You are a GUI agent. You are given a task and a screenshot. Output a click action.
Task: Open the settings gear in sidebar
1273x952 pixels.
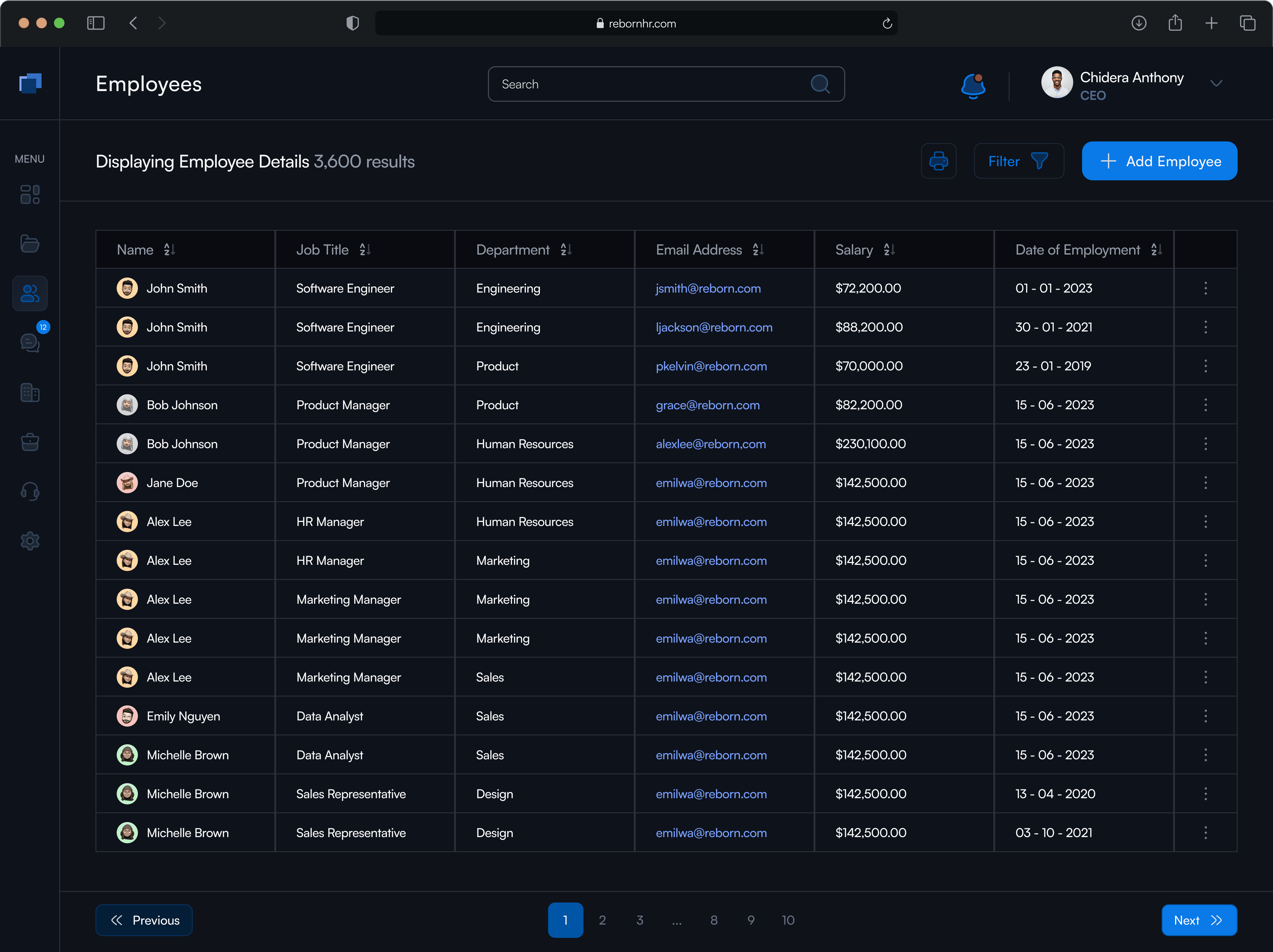30,541
